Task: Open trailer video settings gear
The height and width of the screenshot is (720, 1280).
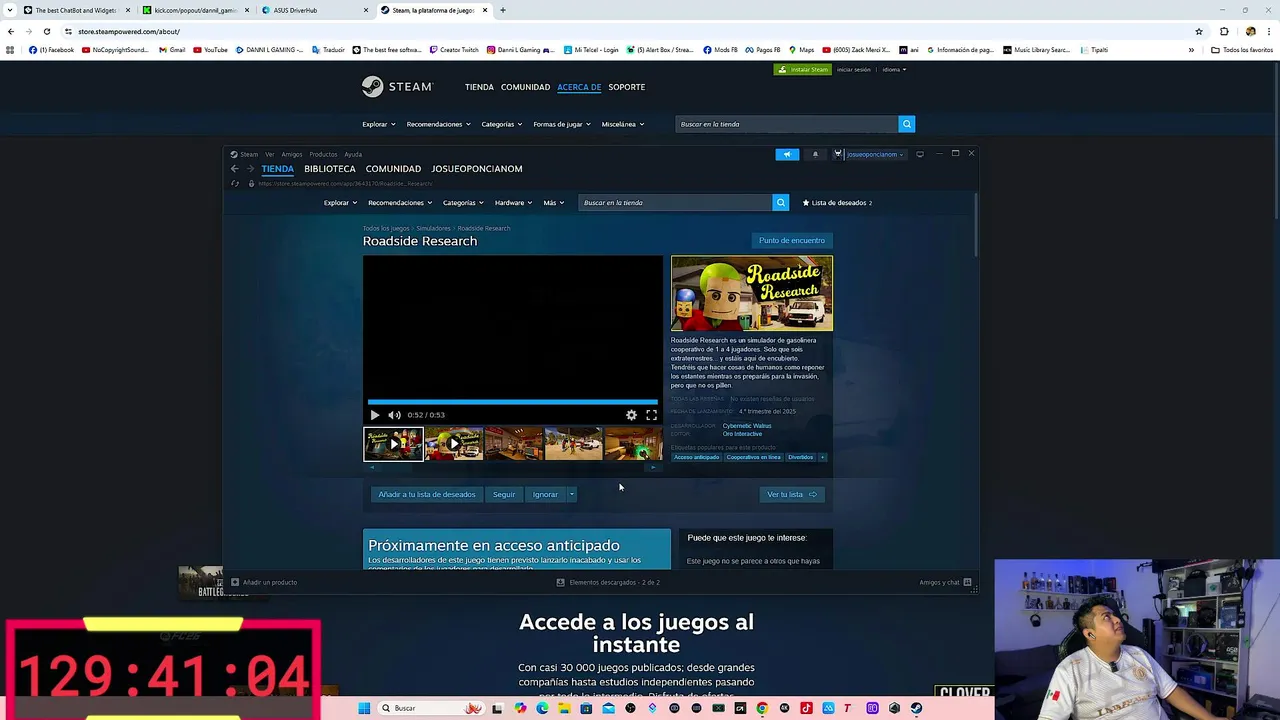Action: click(631, 415)
